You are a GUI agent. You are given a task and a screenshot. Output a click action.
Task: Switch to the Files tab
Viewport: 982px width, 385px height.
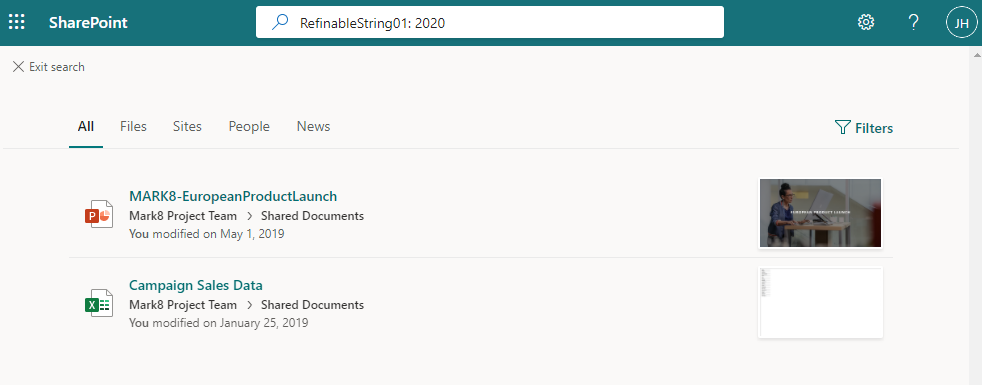point(133,126)
